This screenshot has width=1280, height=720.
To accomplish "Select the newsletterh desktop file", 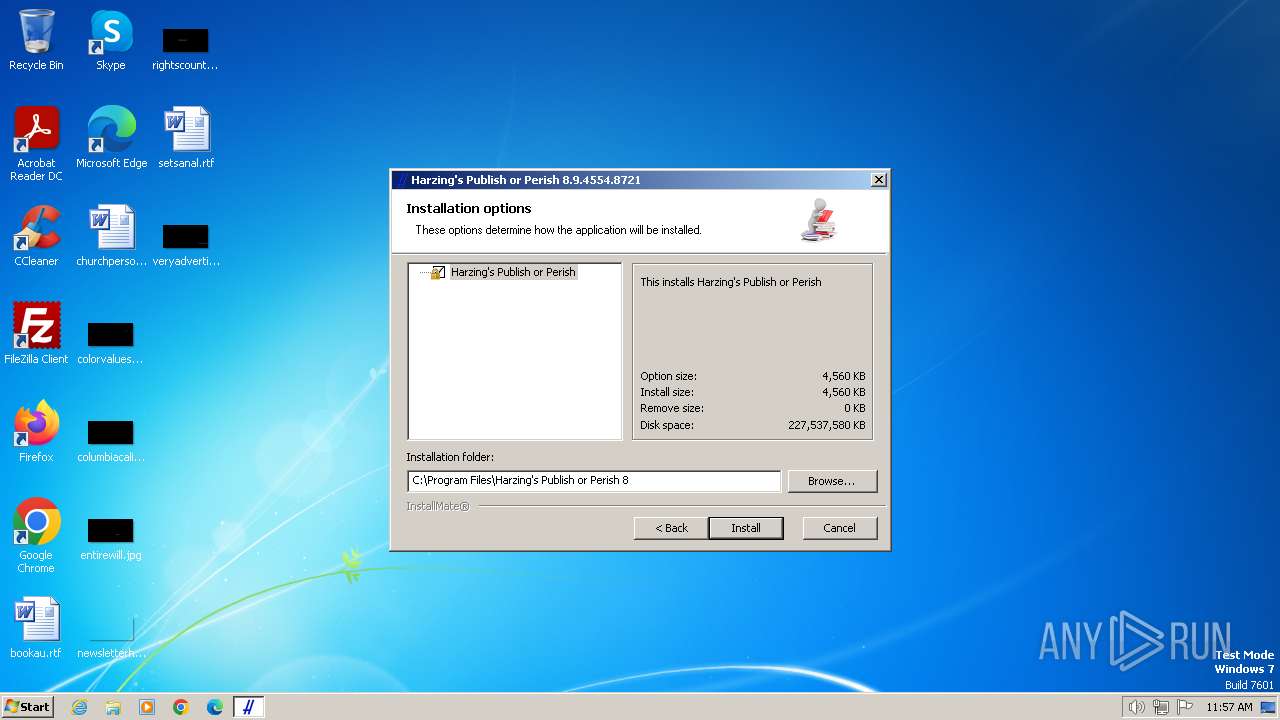I will (110, 635).
